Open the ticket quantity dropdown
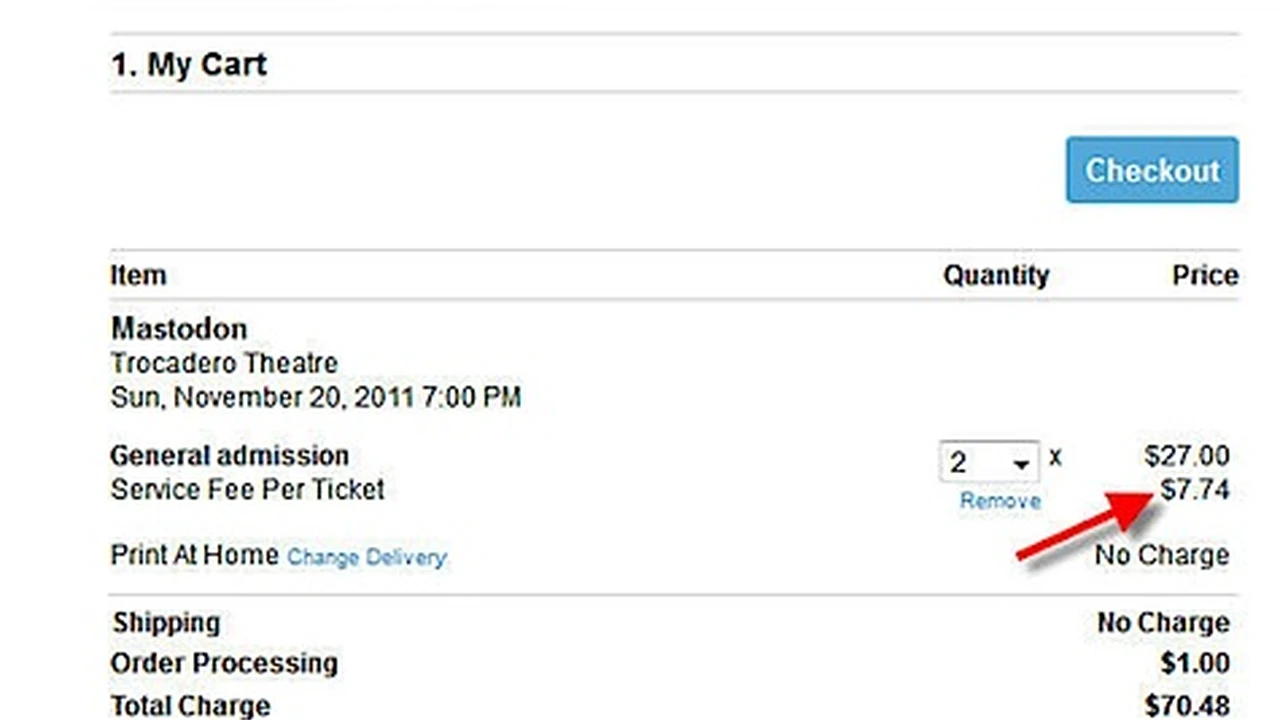Screen dimensions: 1280x720 [x=989, y=463]
